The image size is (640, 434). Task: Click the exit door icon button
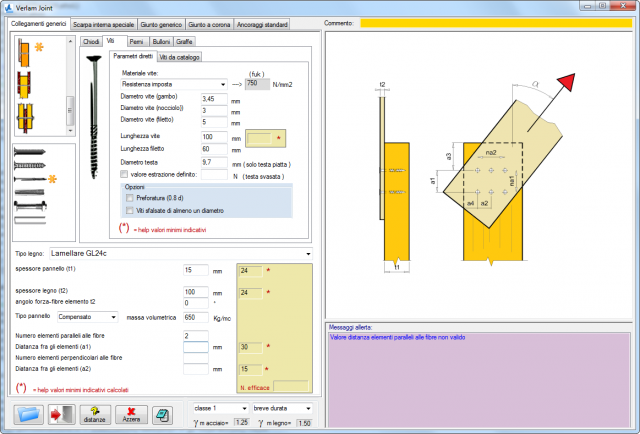pyautogui.click(x=62, y=414)
